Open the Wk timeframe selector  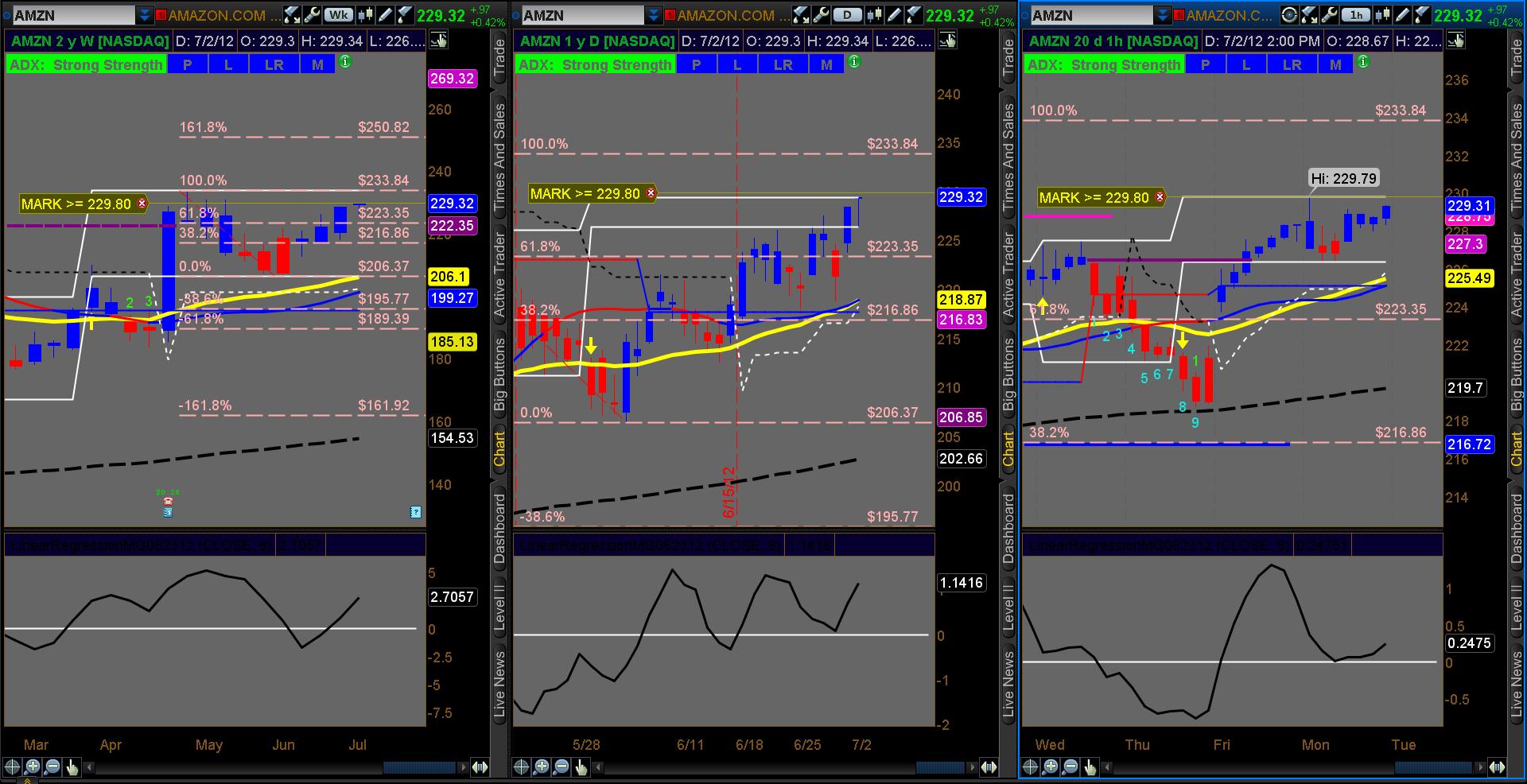click(x=339, y=15)
